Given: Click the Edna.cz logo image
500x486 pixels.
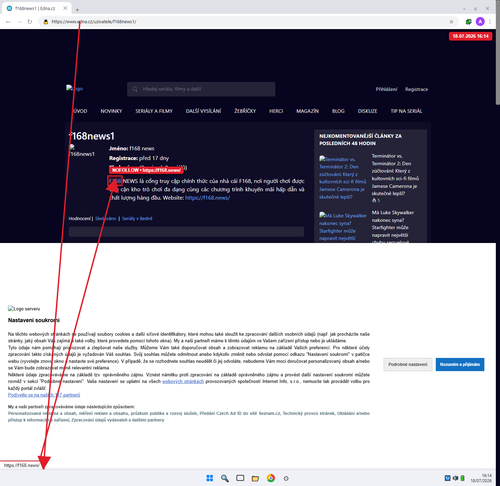Looking at the screenshot, I should click(74, 89).
